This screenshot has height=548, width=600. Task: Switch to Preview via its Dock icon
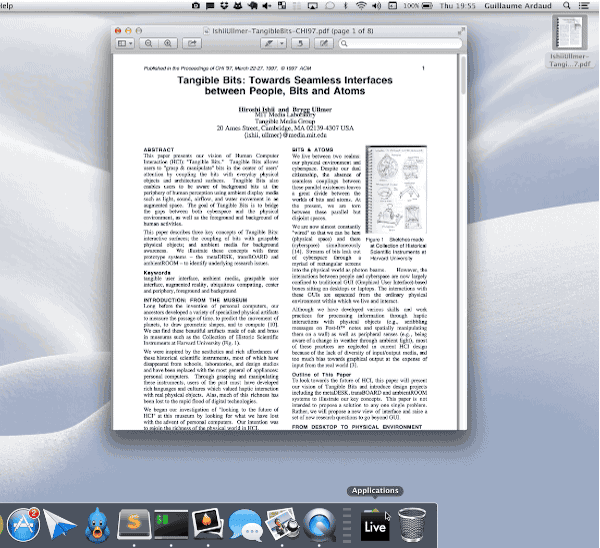(x=282, y=524)
